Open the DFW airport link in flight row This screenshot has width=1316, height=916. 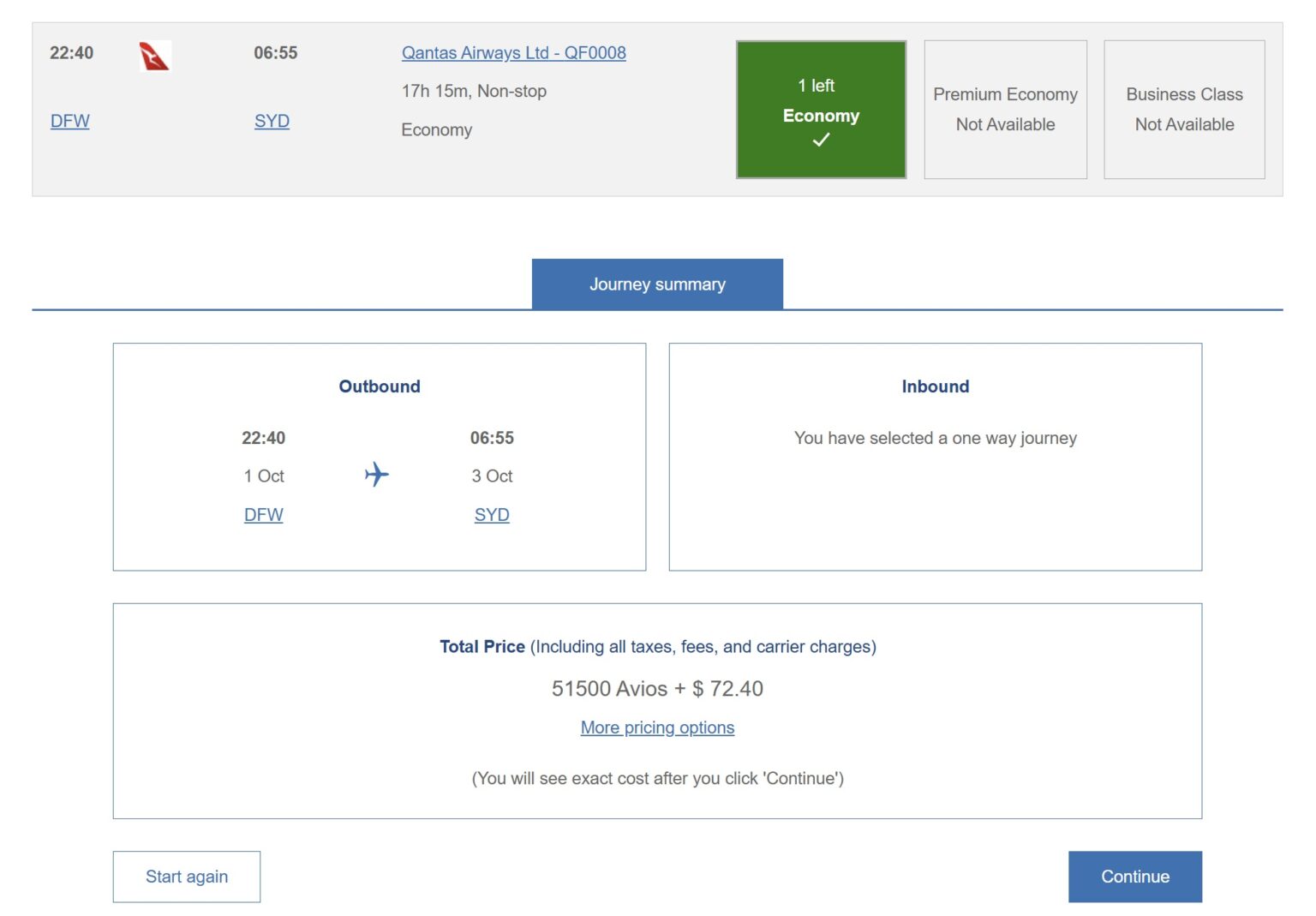click(x=69, y=121)
